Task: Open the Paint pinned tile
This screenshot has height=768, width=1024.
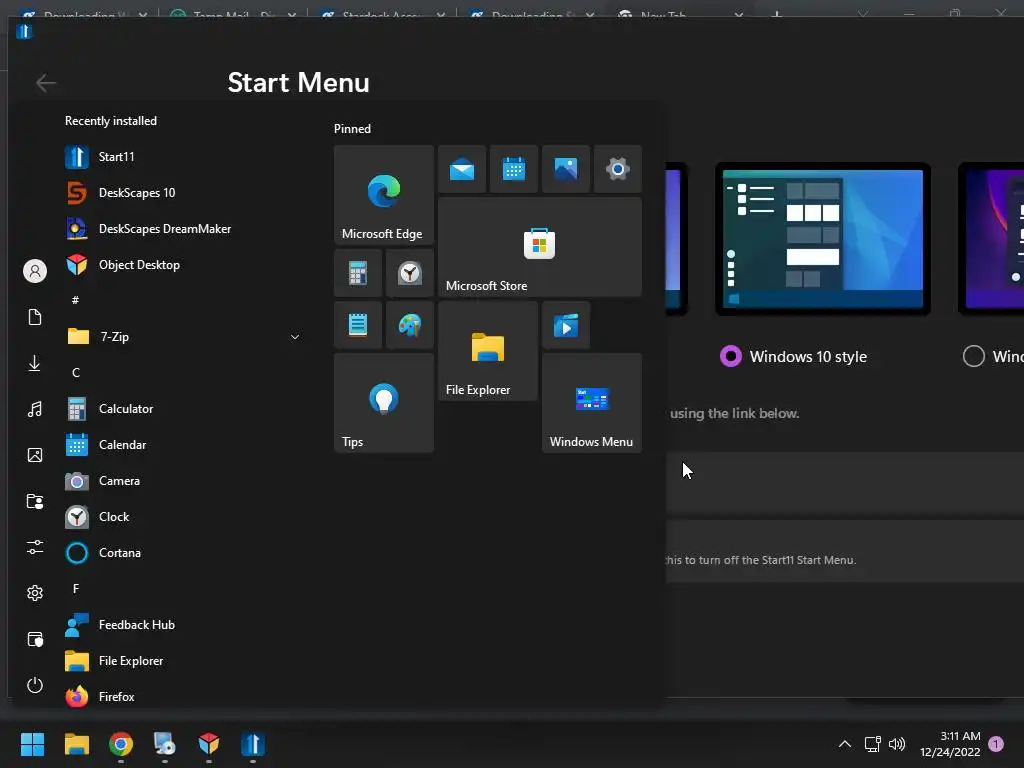Action: coord(409,325)
